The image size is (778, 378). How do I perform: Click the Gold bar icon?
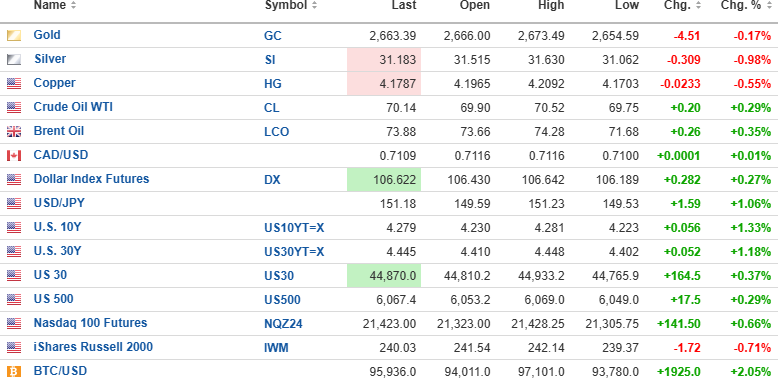pyautogui.click(x=14, y=35)
